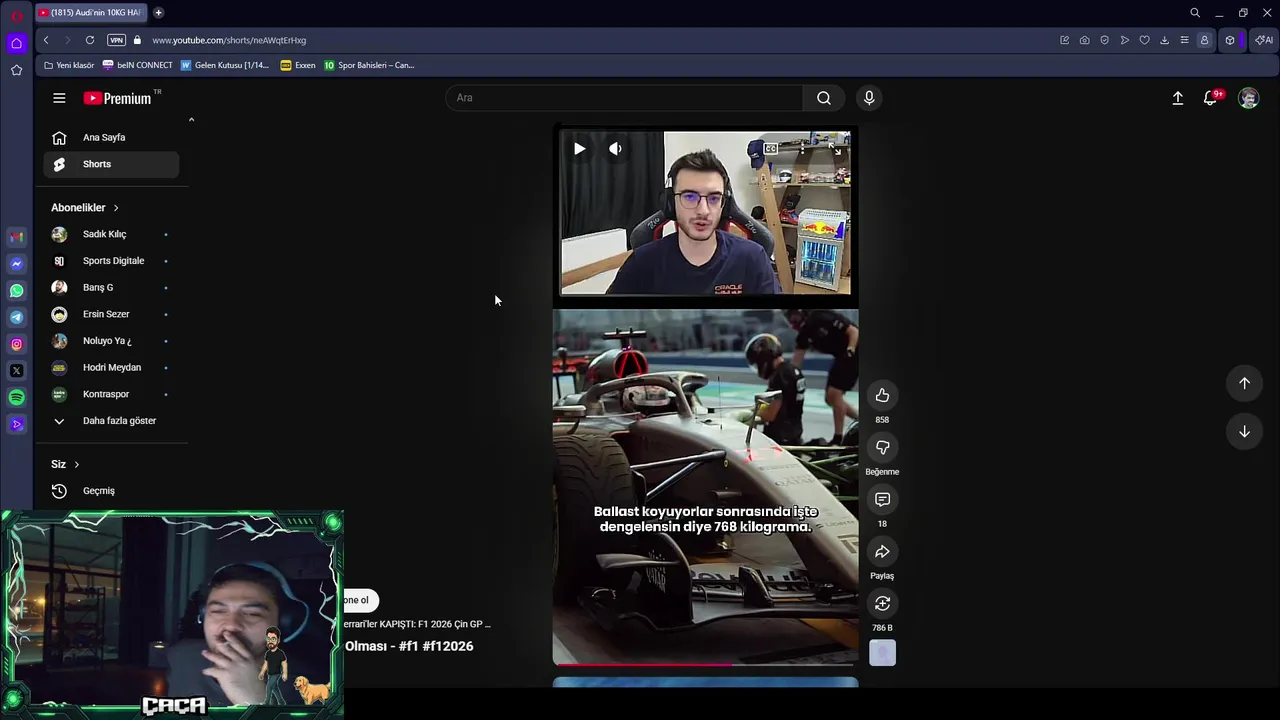Play the paused Short video
Screen dimensions: 1280x720
pos(579,149)
